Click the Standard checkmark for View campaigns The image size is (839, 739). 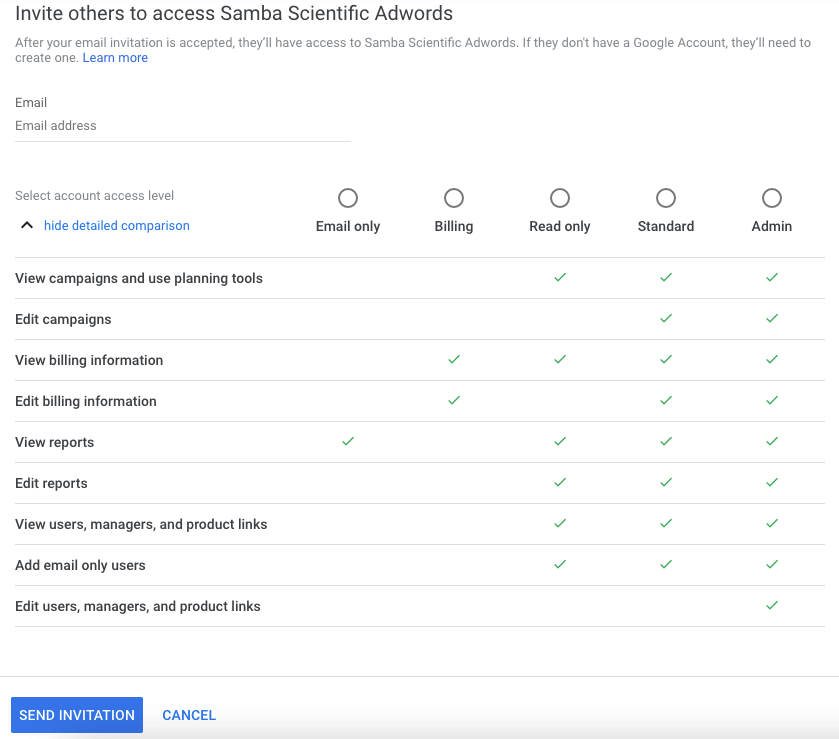tap(666, 277)
